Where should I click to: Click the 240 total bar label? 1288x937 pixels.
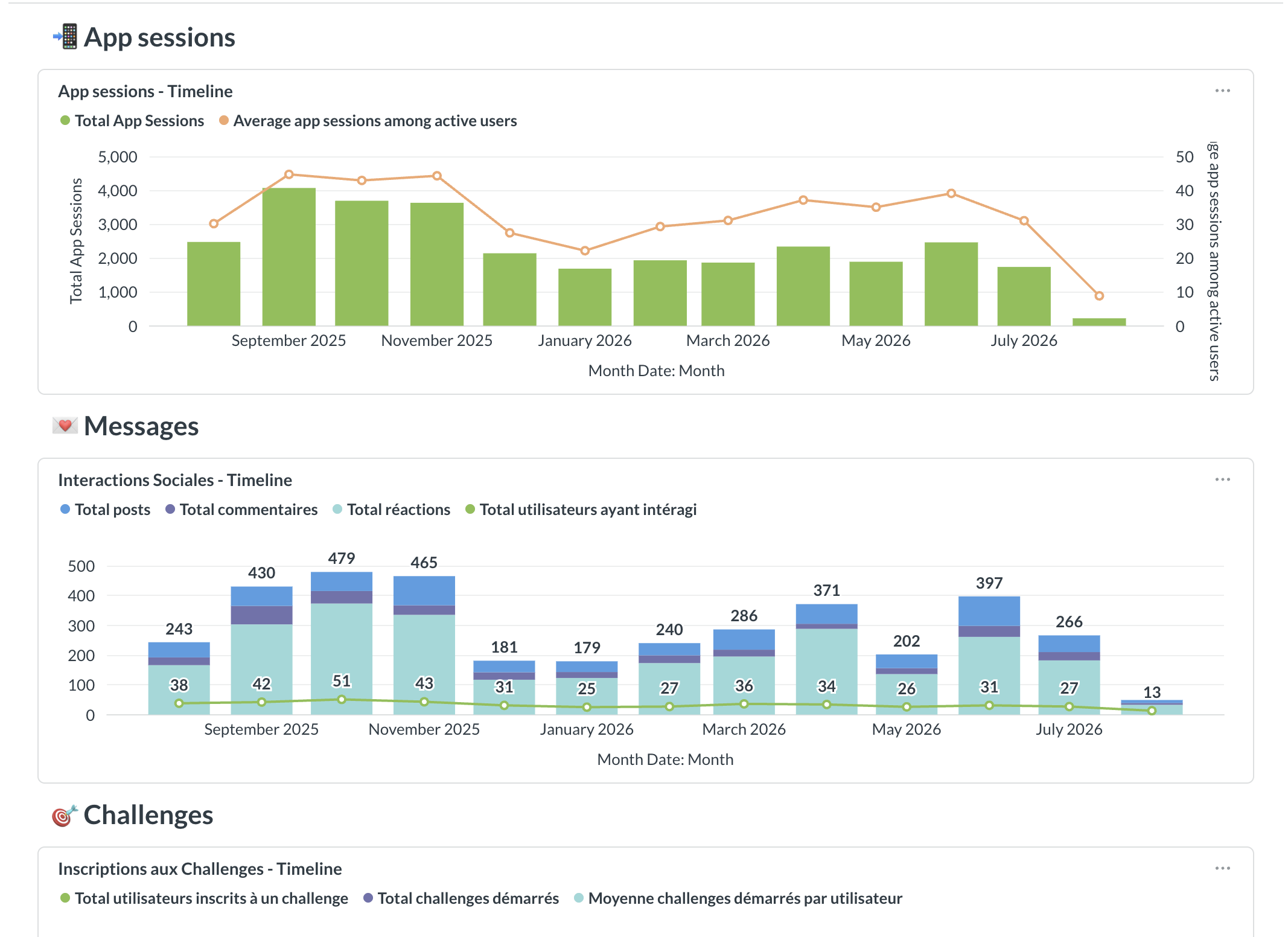[x=669, y=630]
